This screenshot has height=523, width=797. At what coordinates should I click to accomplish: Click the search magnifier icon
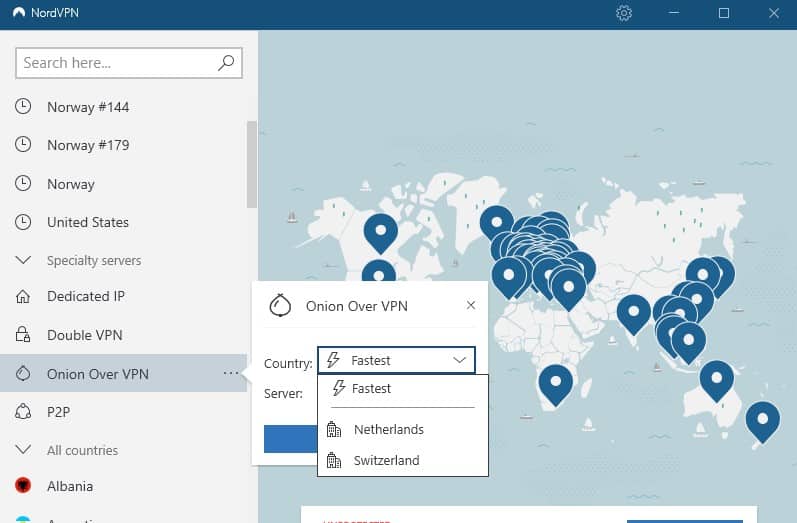(226, 63)
